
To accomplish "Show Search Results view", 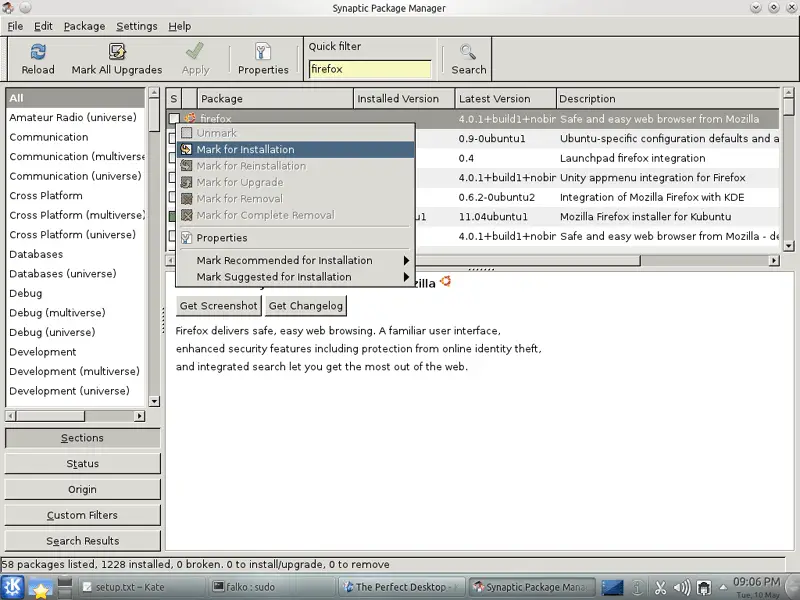I will 82,541.
